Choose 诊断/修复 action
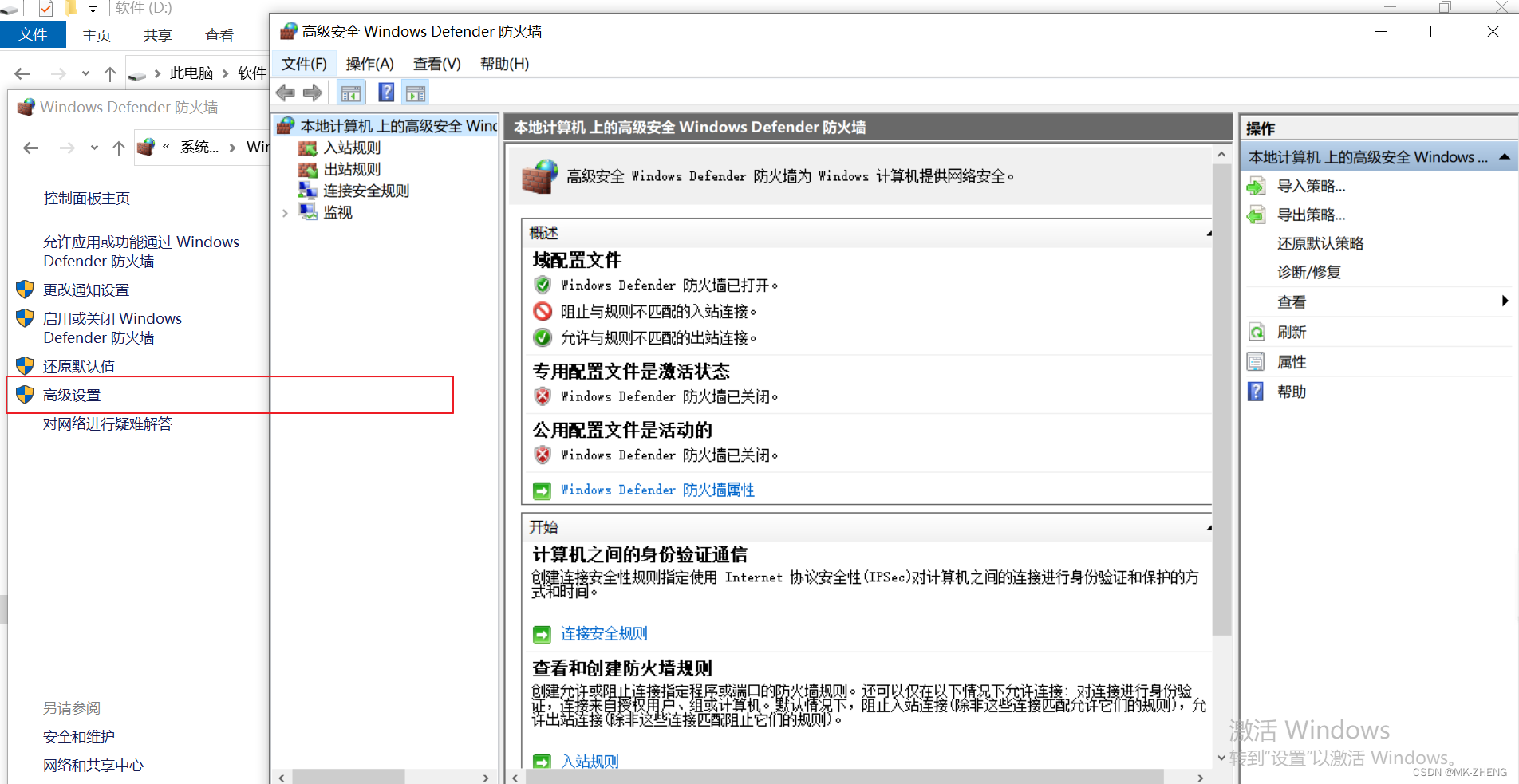The image size is (1519, 784). (x=1309, y=272)
